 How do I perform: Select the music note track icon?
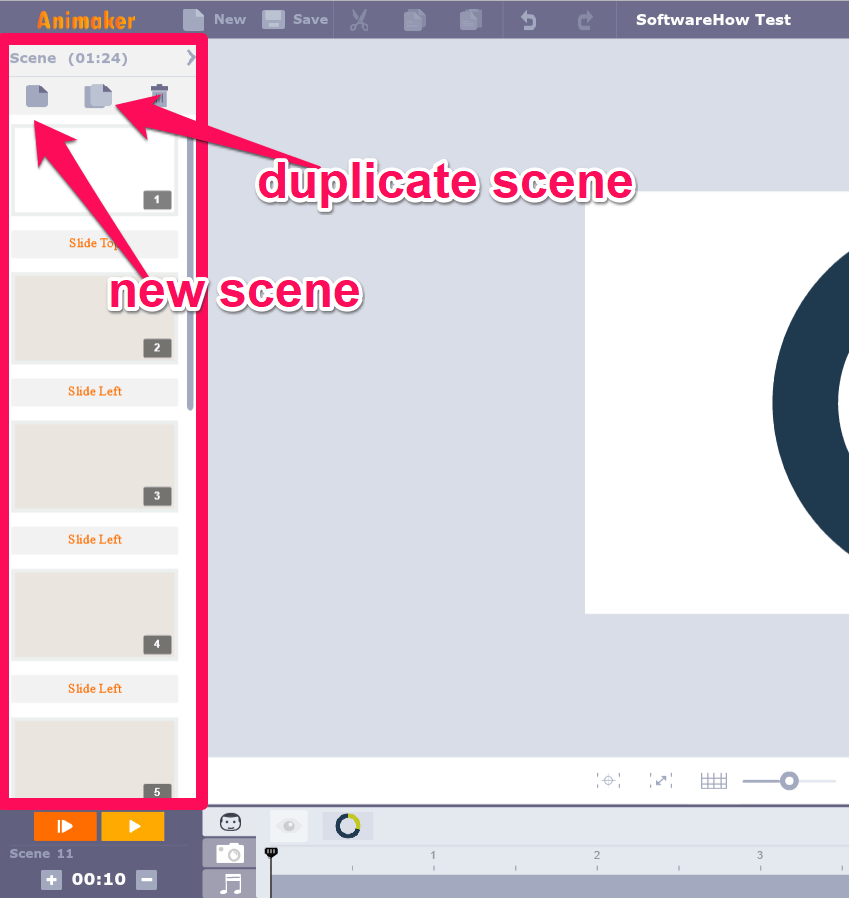tap(231, 884)
